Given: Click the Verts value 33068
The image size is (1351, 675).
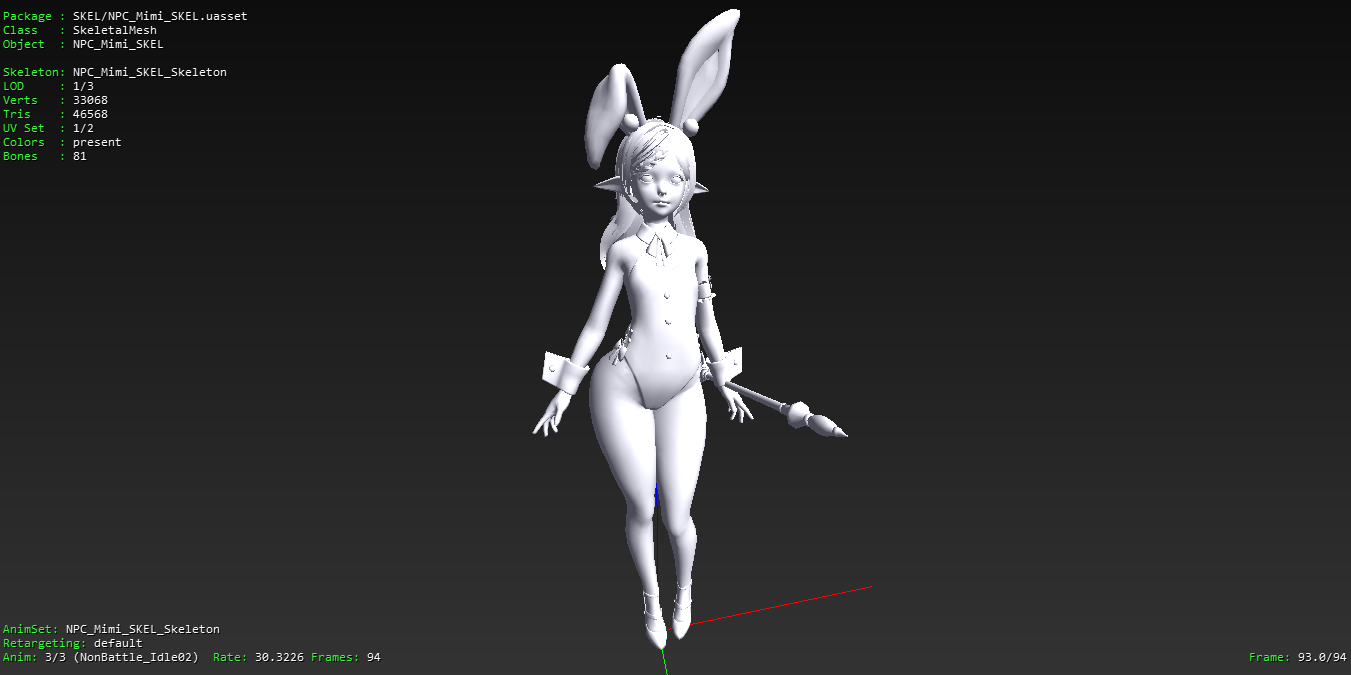Looking at the screenshot, I should 90,100.
